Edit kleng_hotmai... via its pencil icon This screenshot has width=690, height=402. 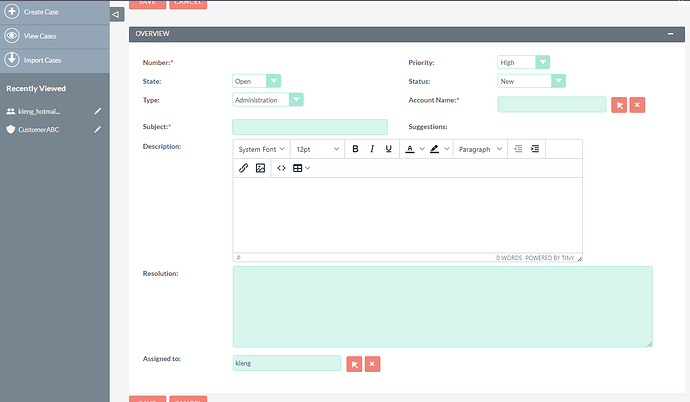98,111
